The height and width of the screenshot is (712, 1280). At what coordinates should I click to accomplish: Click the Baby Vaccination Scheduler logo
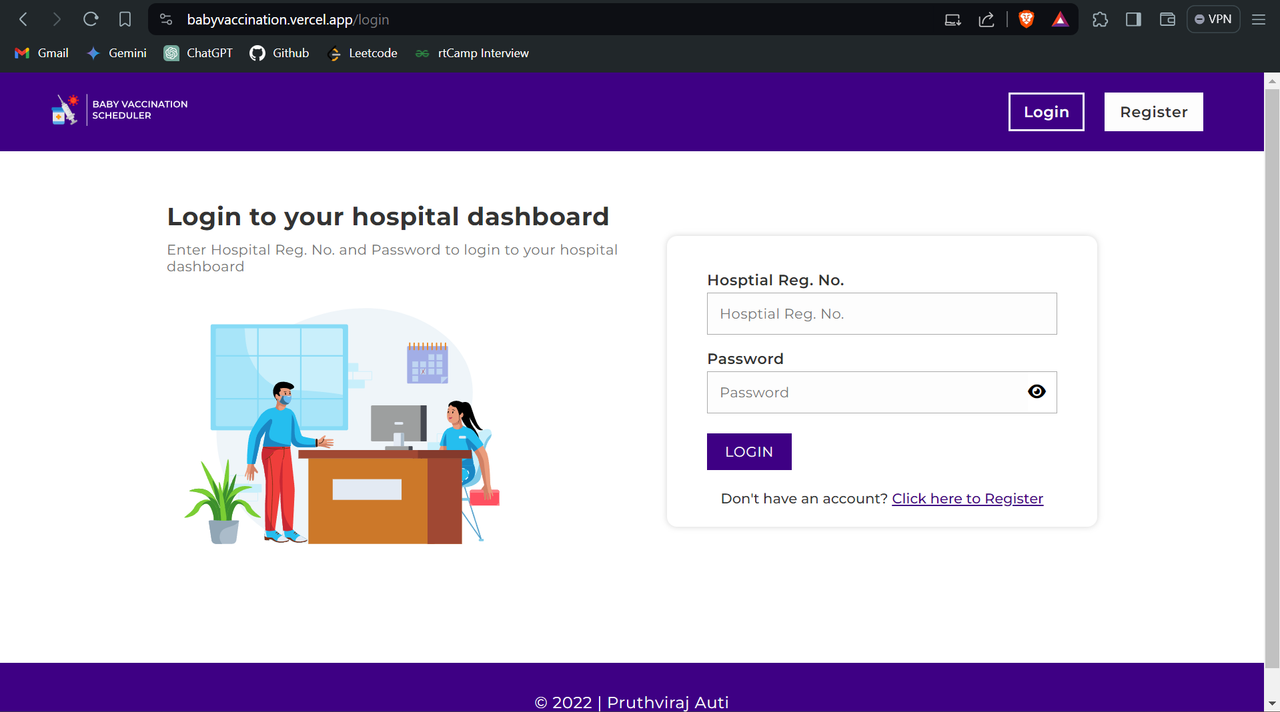tap(119, 110)
